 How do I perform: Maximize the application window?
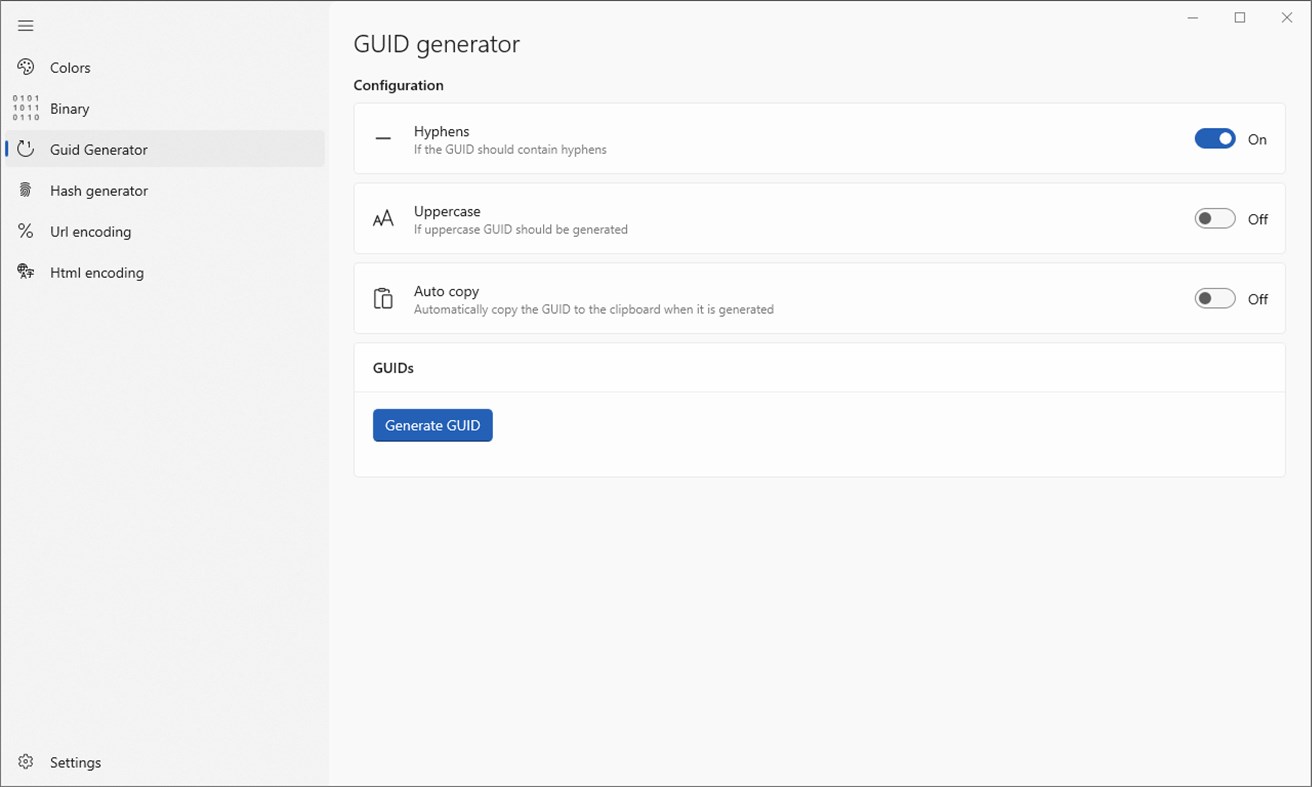[1240, 18]
